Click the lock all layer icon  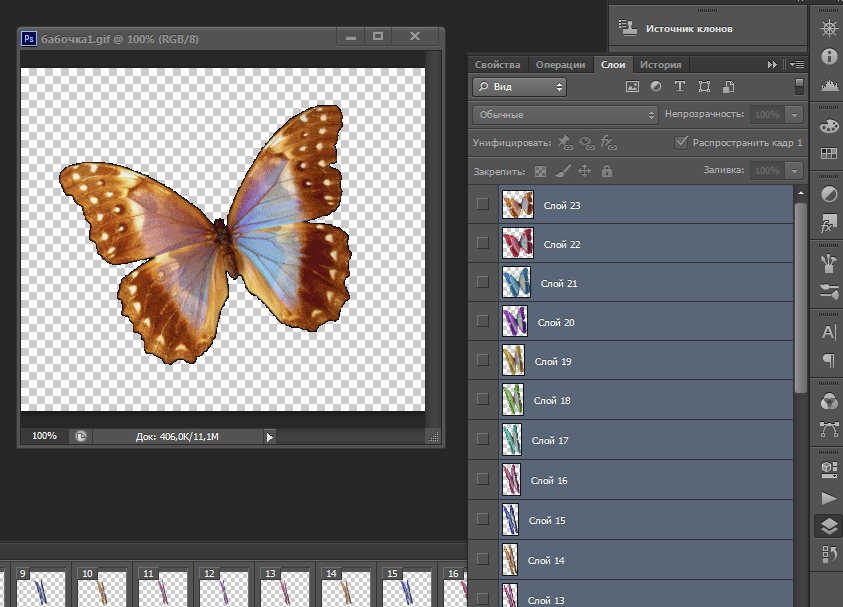coord(606,172)
